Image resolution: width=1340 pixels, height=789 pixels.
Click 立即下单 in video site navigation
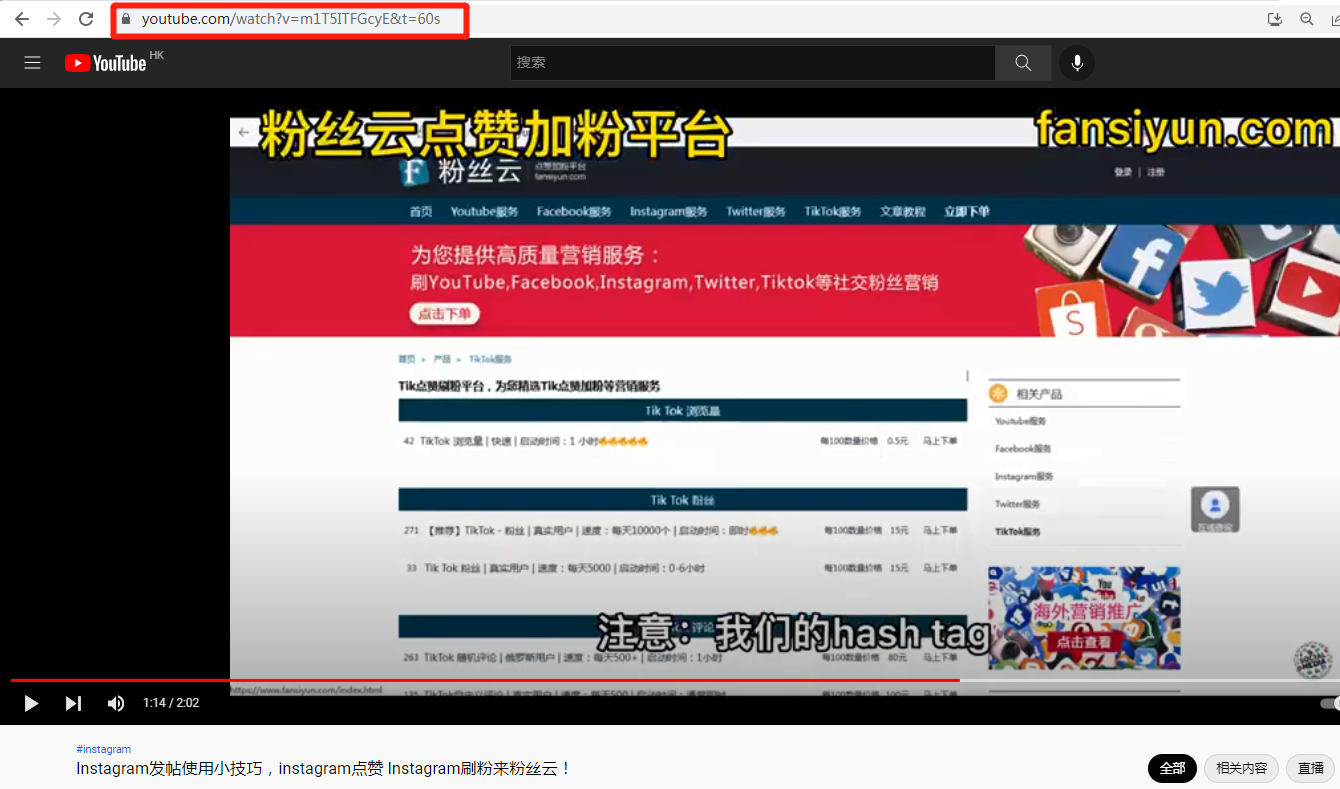(x=967, y=212)
